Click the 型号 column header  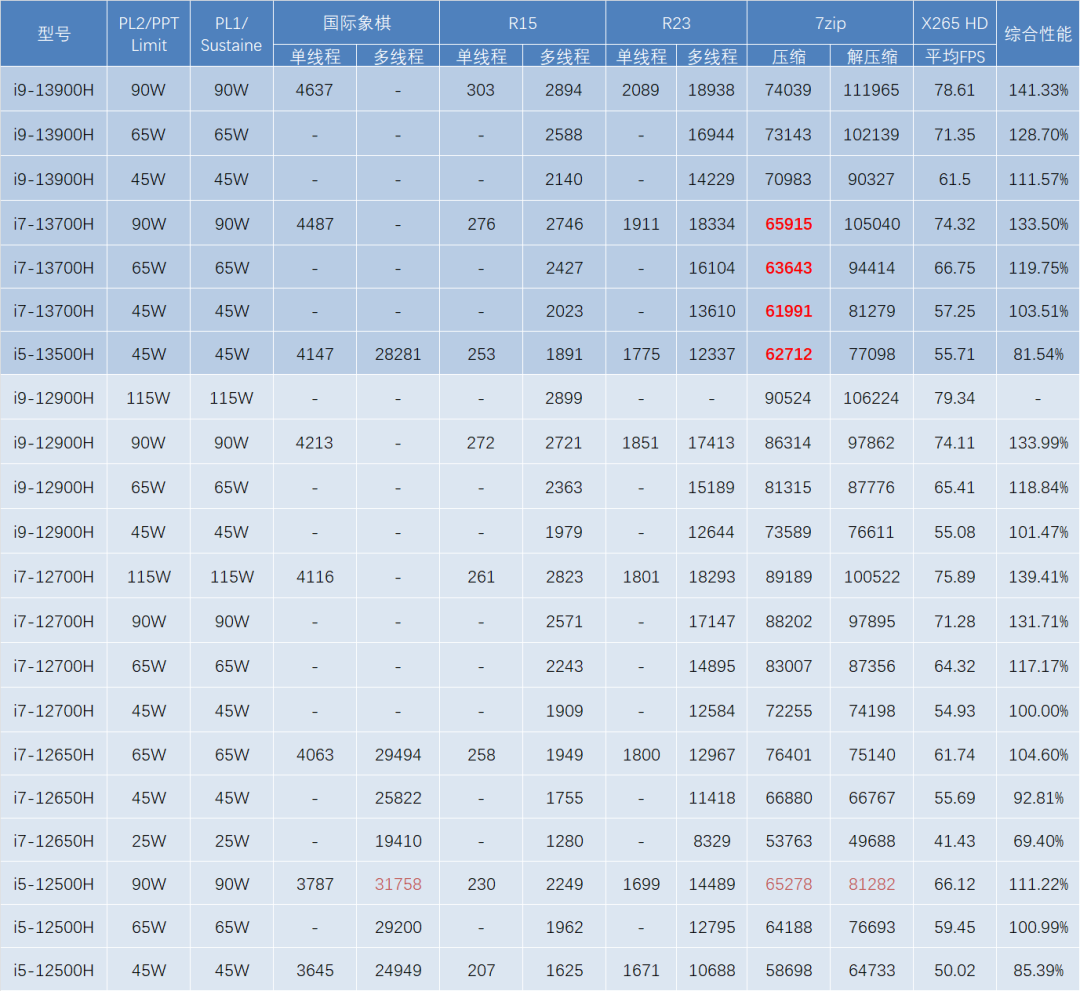pyautogui.click(x=54, y=34)
